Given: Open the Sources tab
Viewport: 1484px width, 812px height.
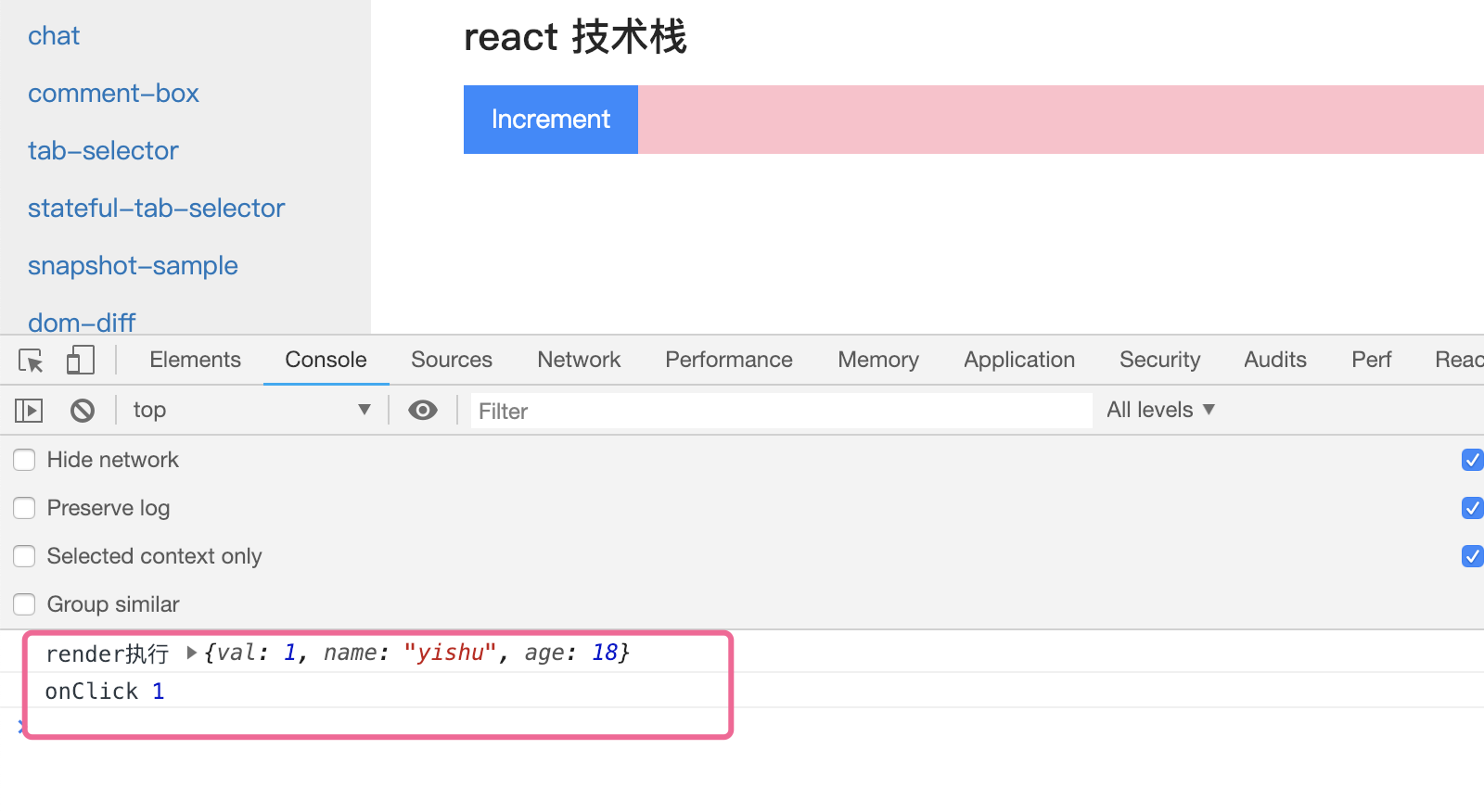Looking at the screenshot, I should pyautogui.click(x=452, y=360).
